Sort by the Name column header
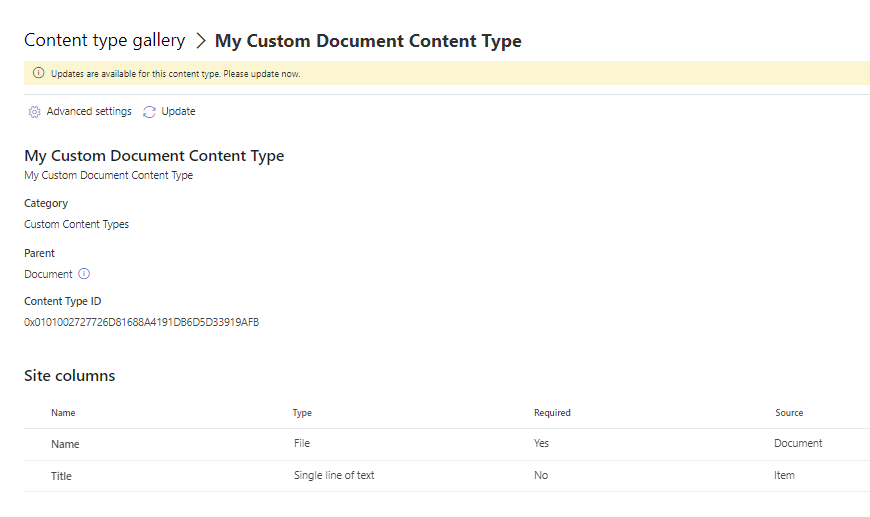 (63, 413)
